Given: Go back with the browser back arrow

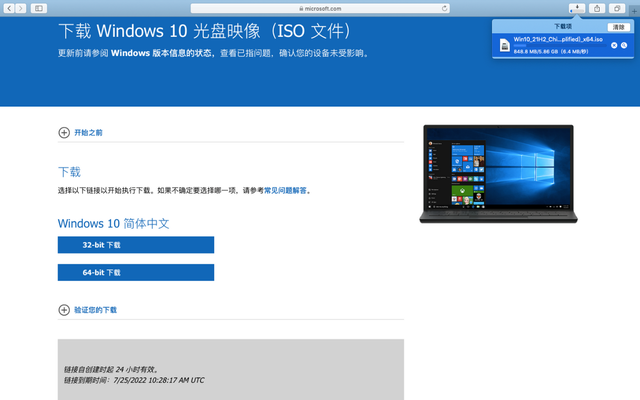Looking at the screenshot, I should (9, 8).
